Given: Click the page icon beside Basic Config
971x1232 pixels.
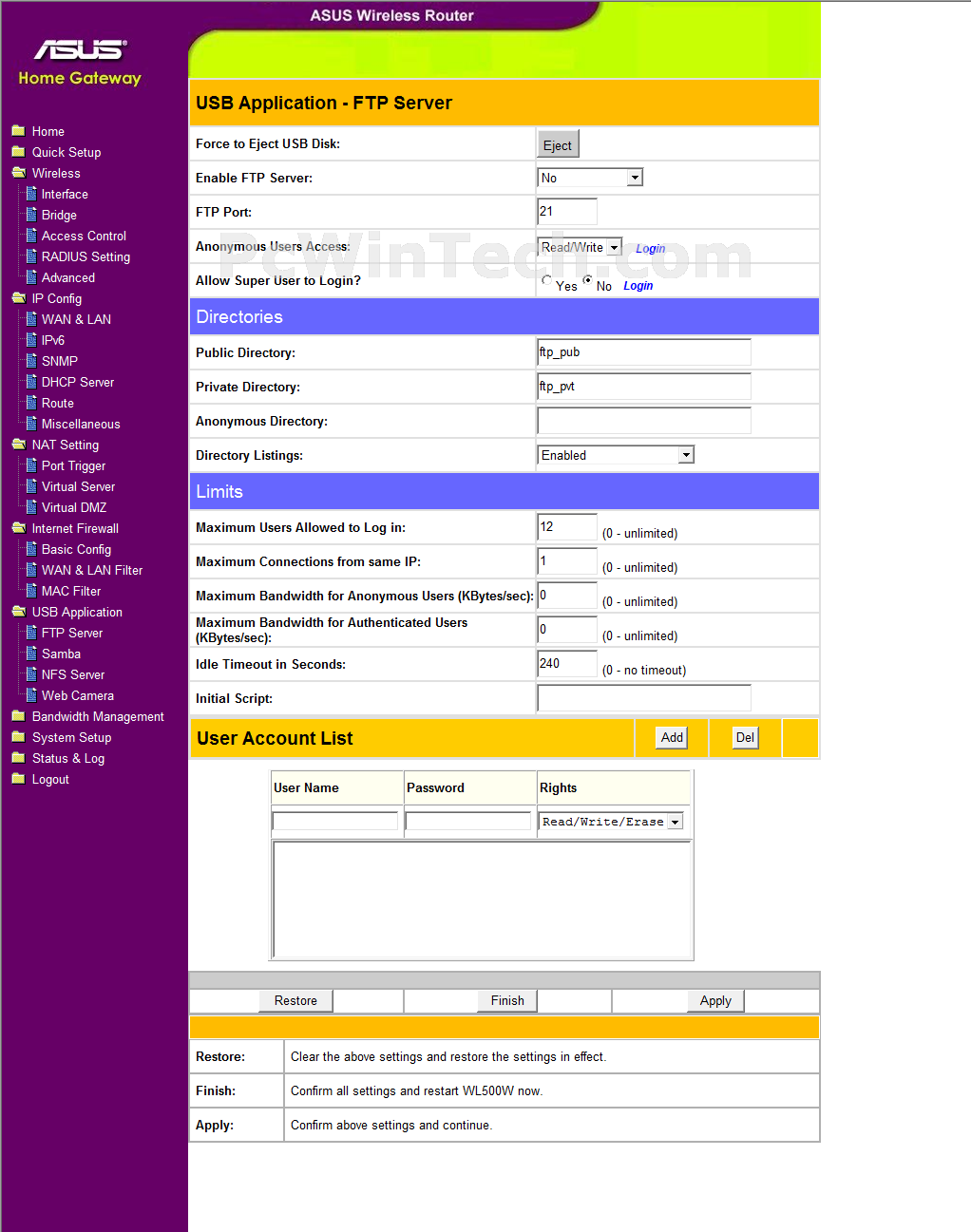Looking at the screenshot, I should [x=31, y=549].
